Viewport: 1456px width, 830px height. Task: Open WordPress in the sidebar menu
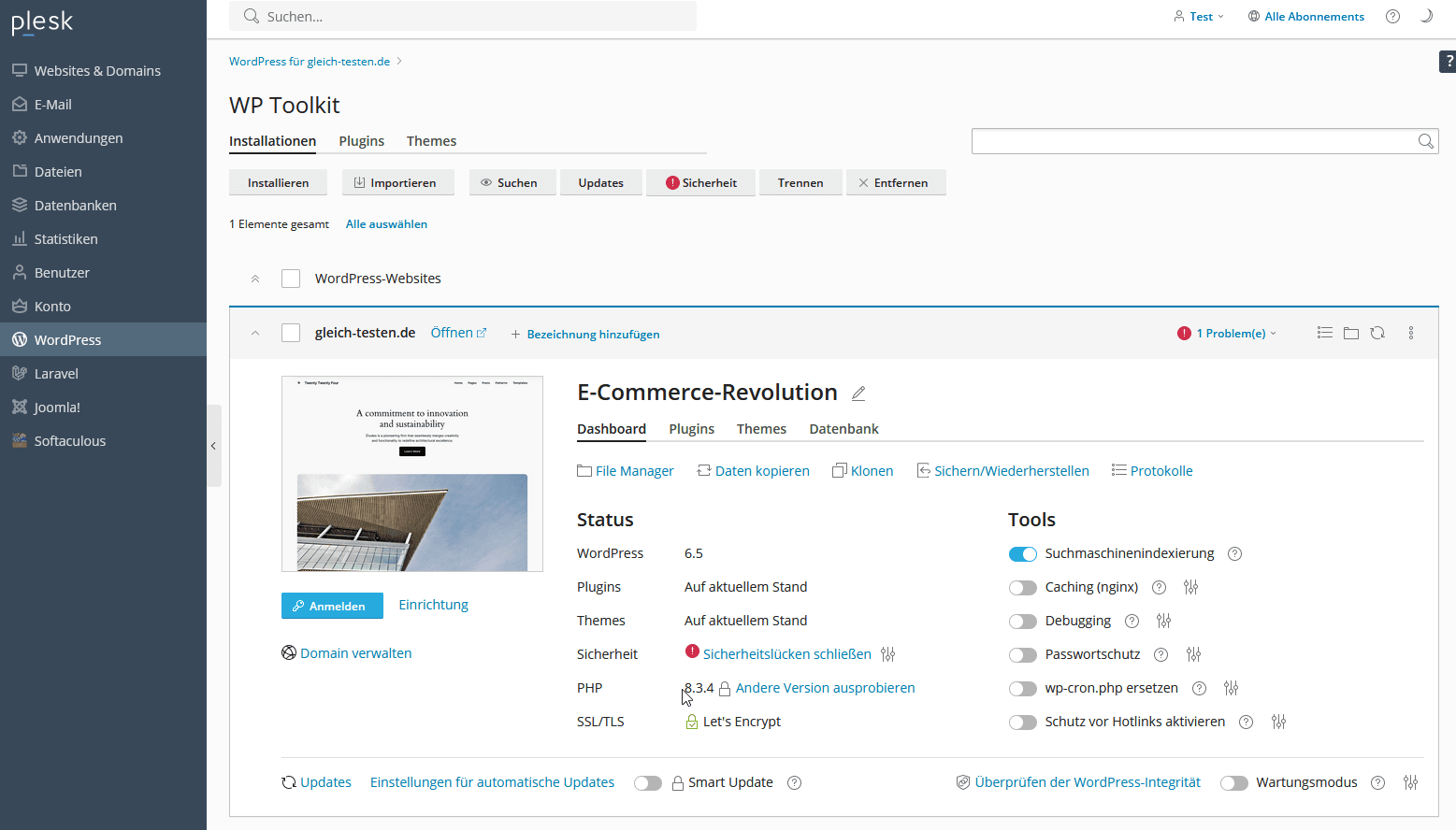coord(67,340)
